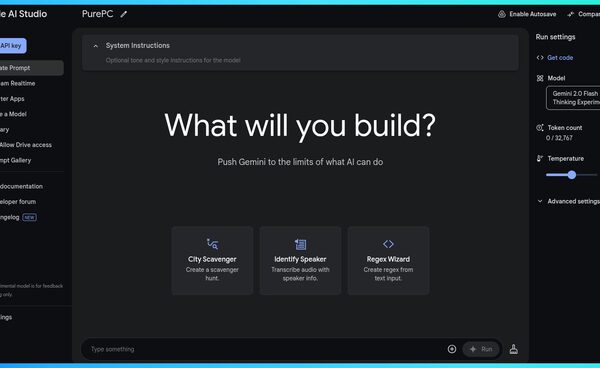Screen dimensions: 600x368
Task: Open the City Scavenger sample card
Action: tap(212, 261)
